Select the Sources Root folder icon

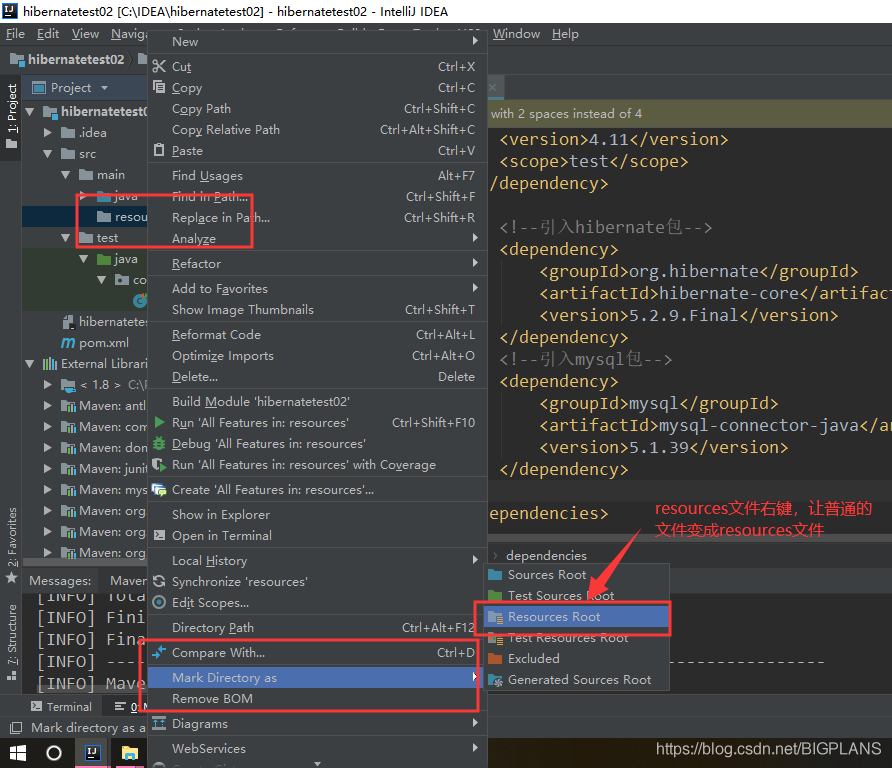pos(495,575)
